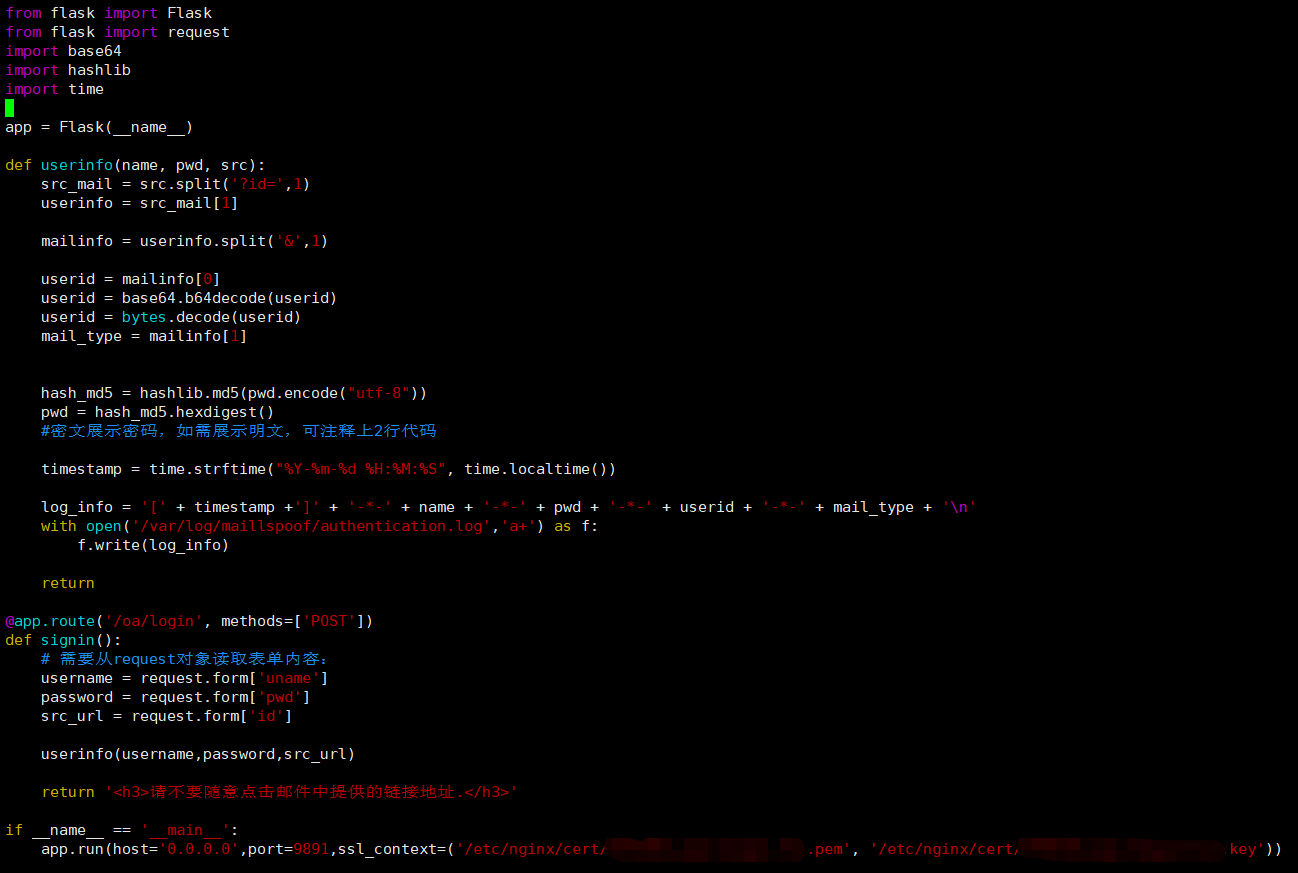Click username = request.form['uname'] line

click(x=185, y=678)
